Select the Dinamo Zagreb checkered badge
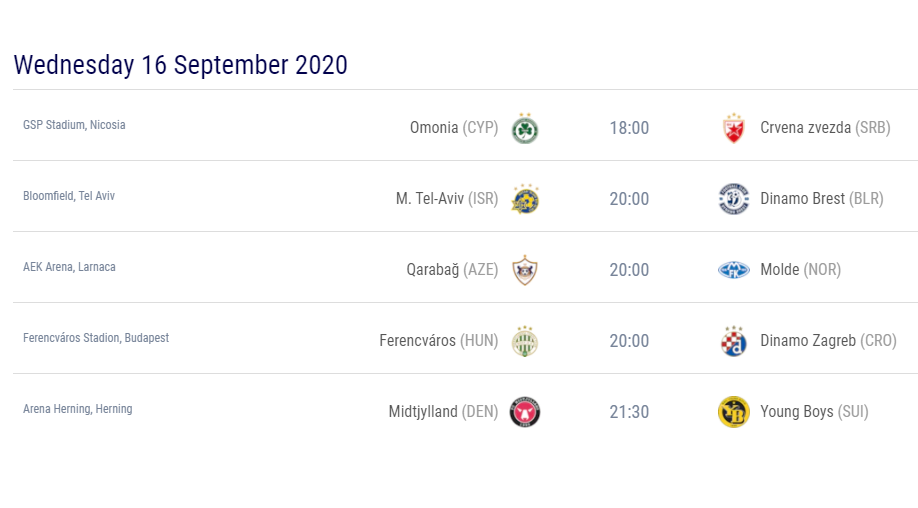This screenshot has height=508, width=918. click(x=734, y=341)
